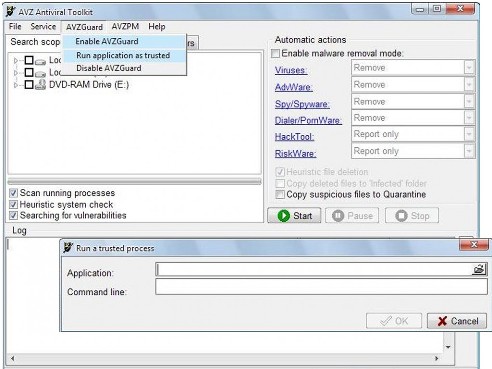Enable malware removal mode checkbox
The image size is (492, 369).
coord(275,53)
